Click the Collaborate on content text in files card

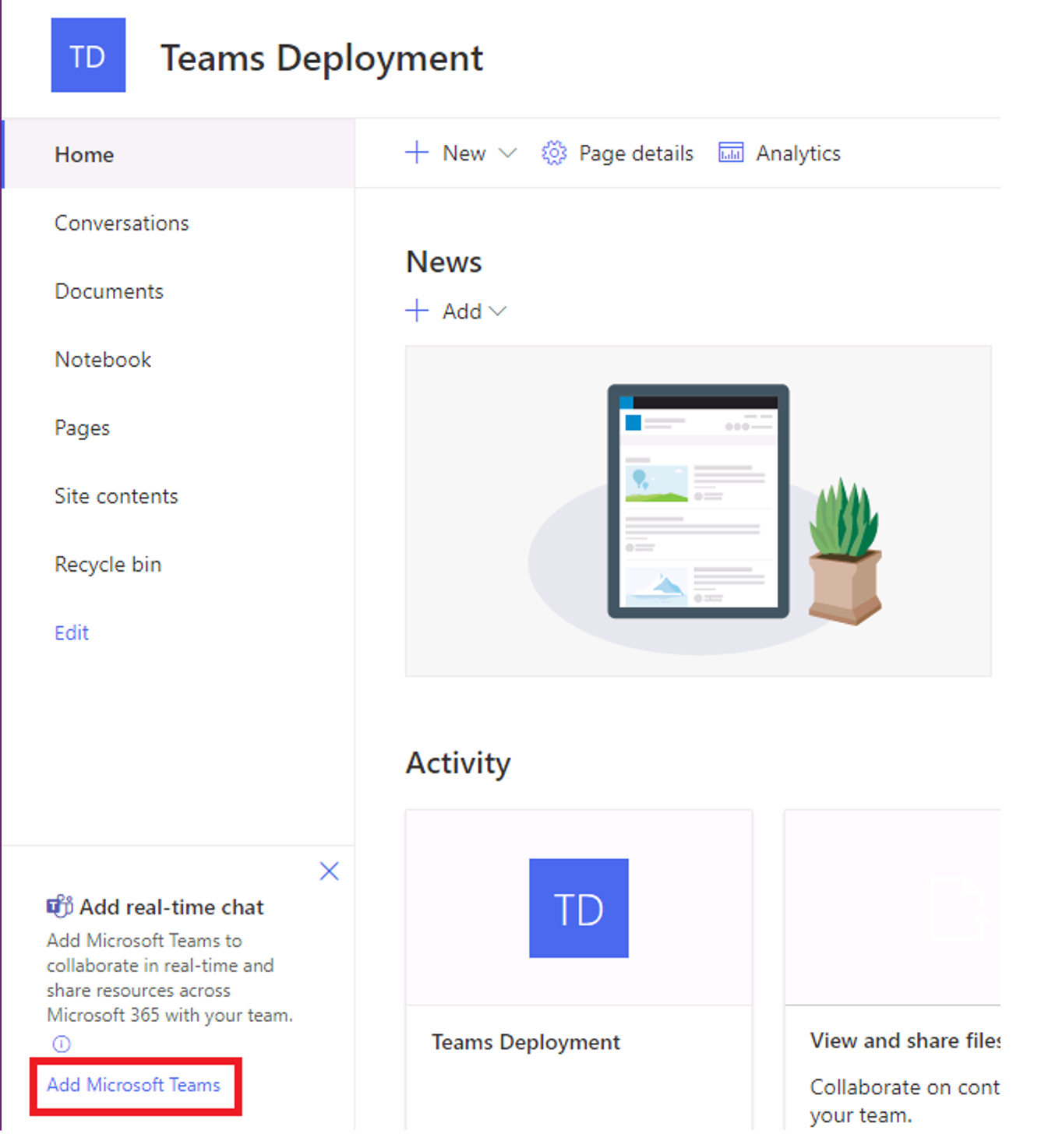905,1100
